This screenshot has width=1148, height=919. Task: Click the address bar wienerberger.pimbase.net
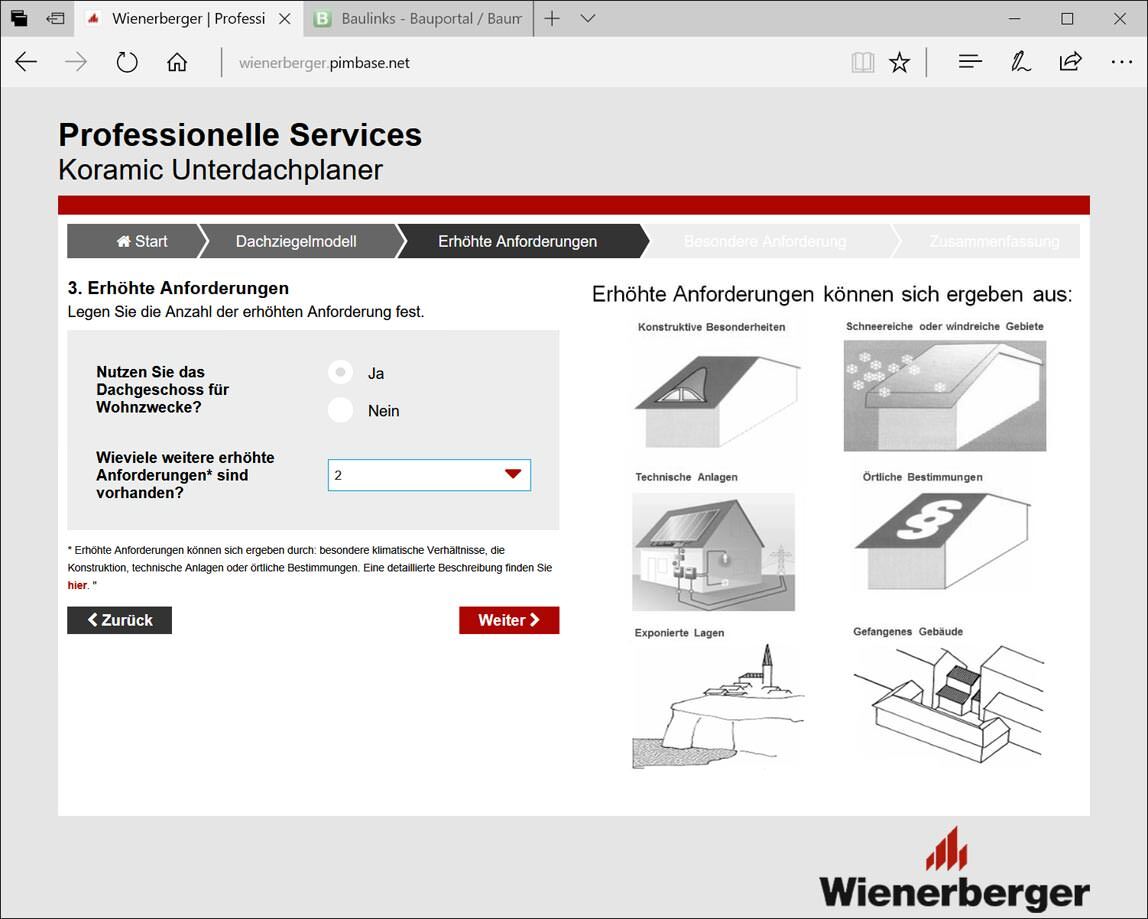tap(324, 63)
